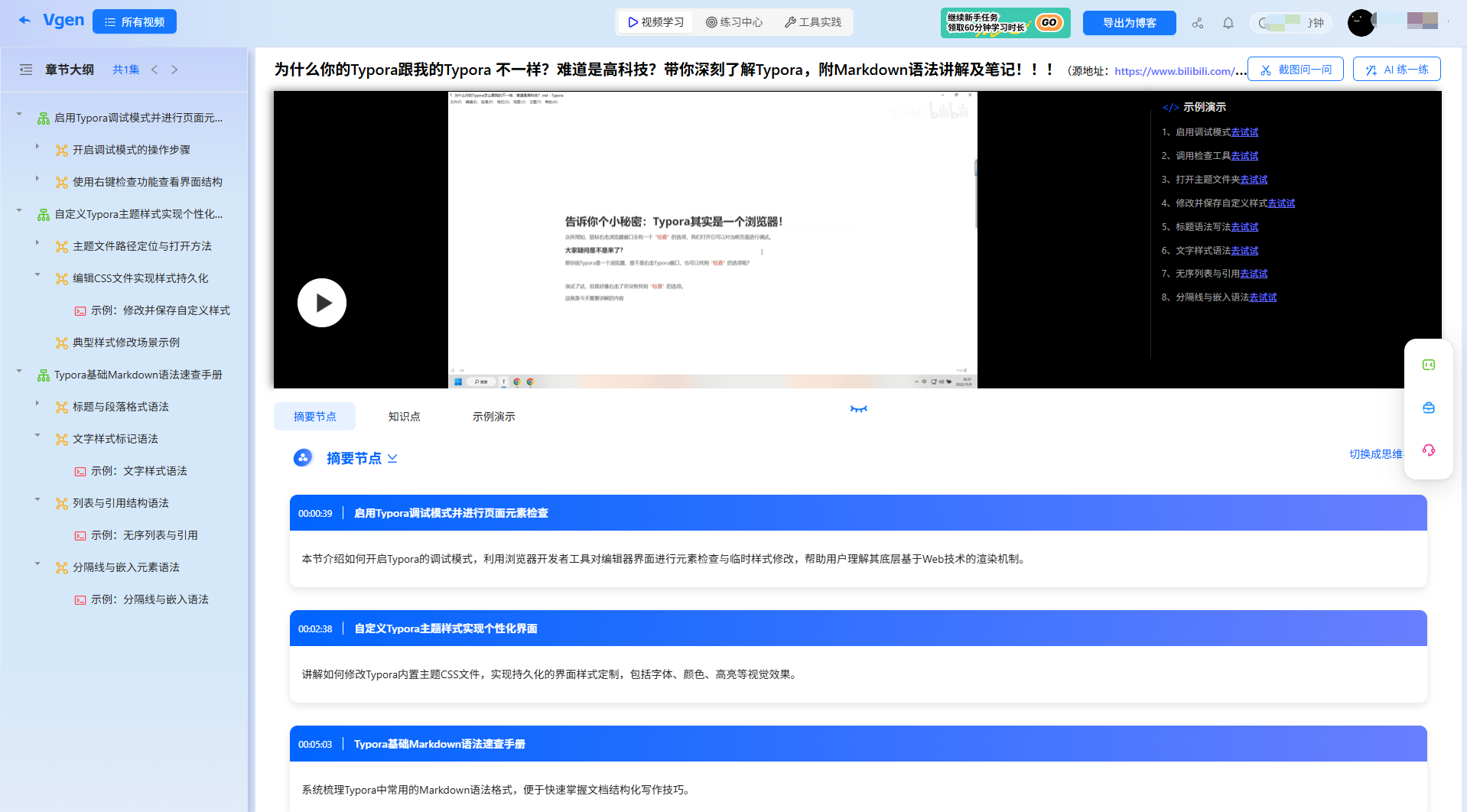Viewport: 1467px width, 812px height.
Task: Expand 主题文件路径定位与打开方法 node
Action: coord(37,242)
